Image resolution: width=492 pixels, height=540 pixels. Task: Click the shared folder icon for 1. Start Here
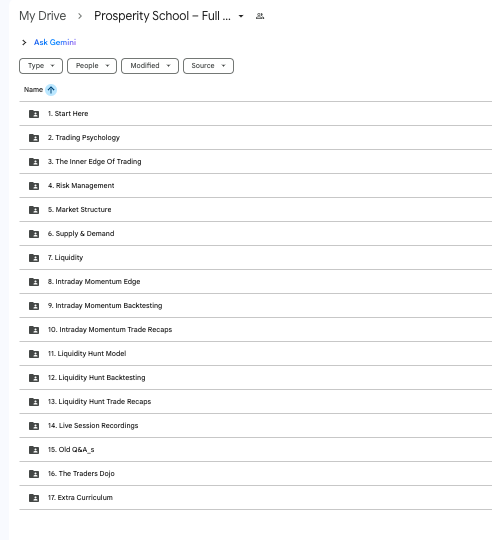click(34, 114)
